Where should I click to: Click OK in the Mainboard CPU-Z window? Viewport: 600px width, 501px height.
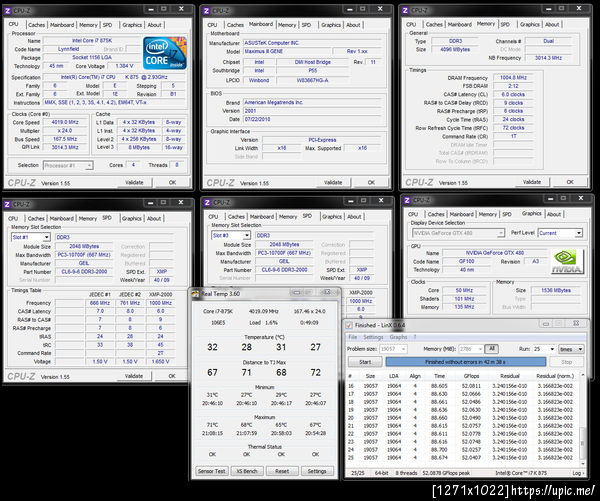(371, 183)
